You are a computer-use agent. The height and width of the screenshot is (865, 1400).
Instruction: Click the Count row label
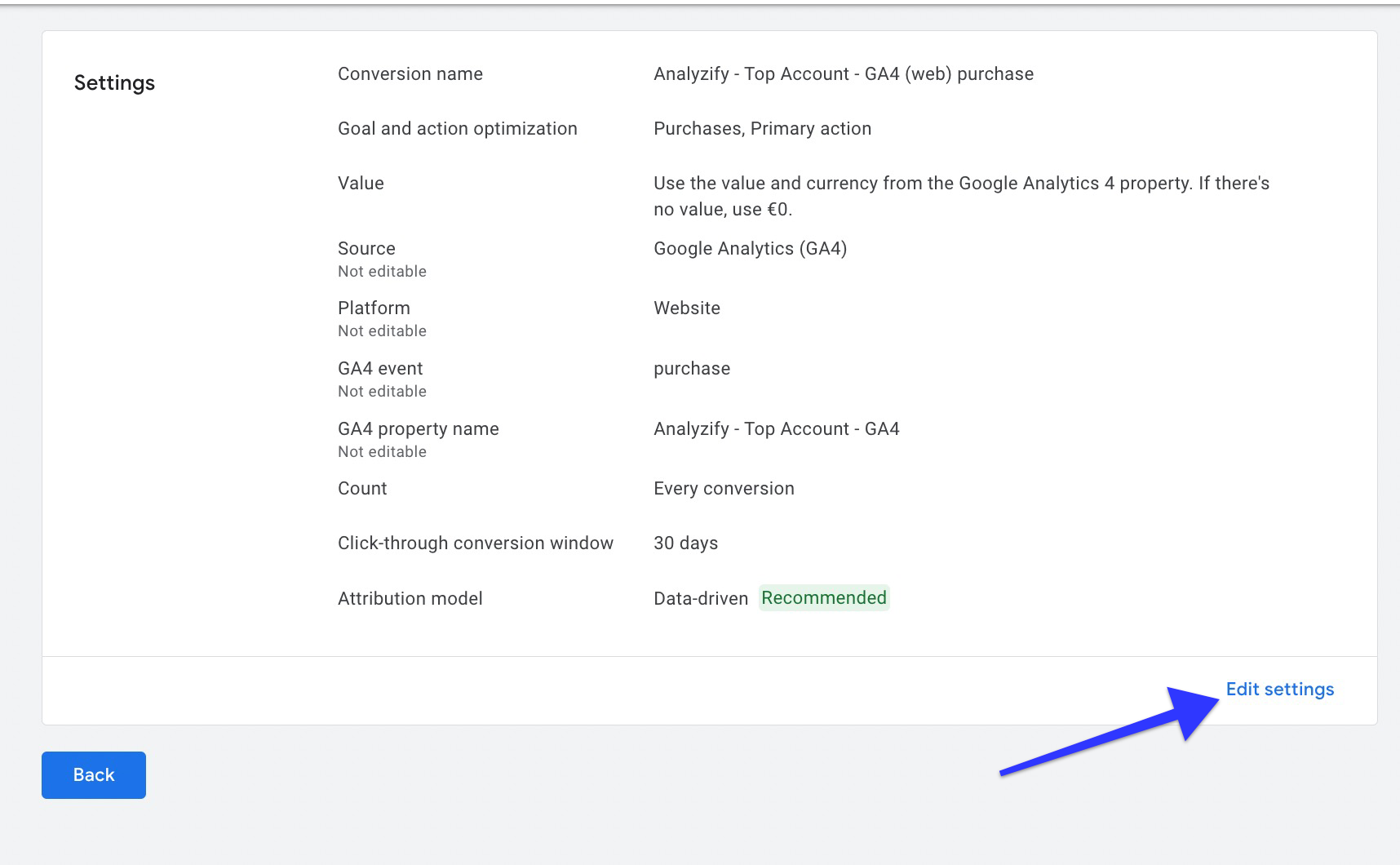coord(362,489)
